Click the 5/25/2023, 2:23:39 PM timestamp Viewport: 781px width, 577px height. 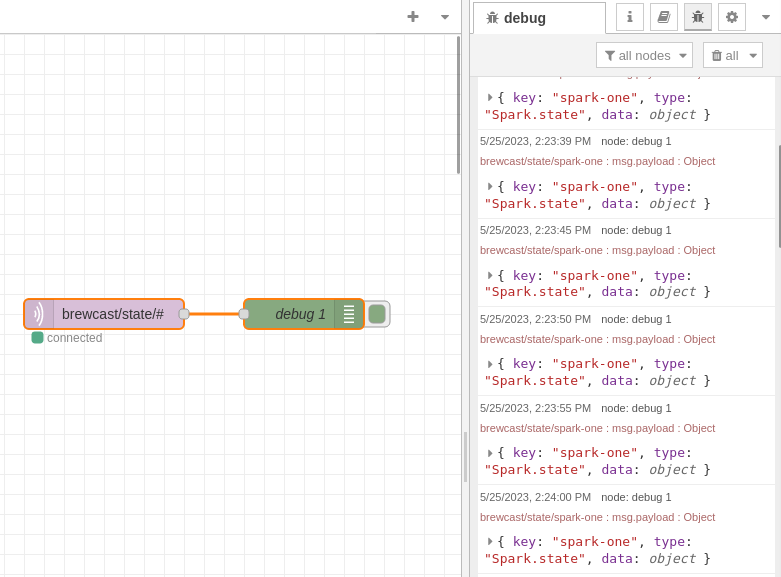535,142
